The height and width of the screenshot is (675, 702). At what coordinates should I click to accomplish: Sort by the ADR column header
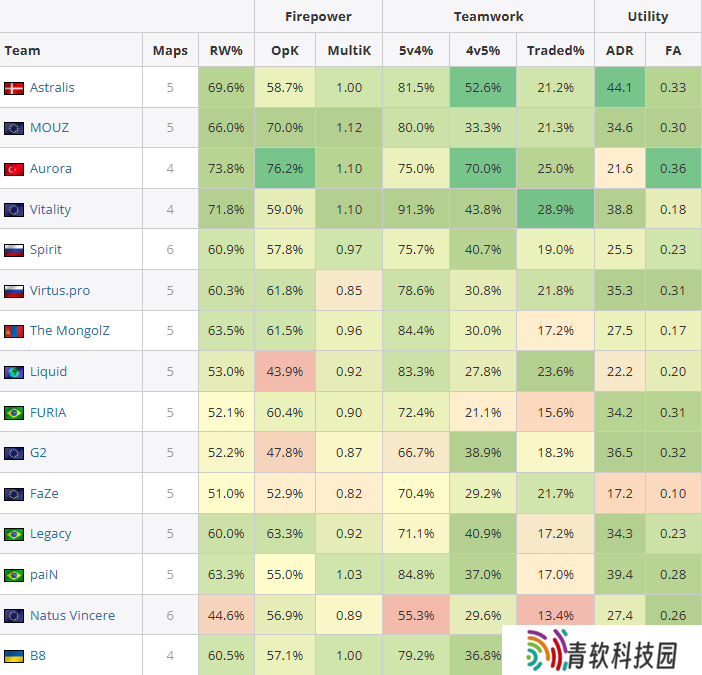tap(620, 50)
